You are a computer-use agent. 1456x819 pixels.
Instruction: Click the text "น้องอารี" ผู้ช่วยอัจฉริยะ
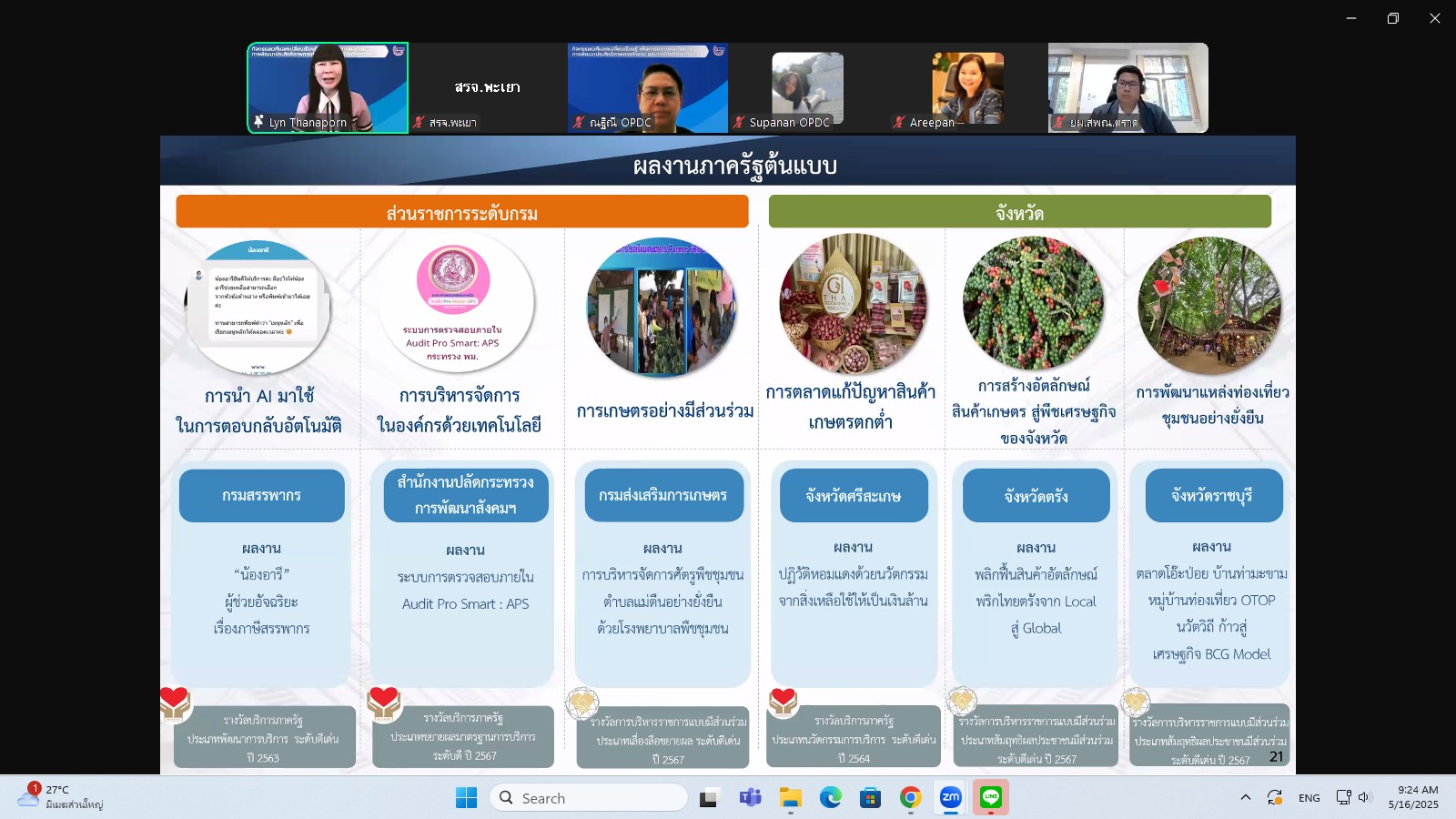(262, 588)
